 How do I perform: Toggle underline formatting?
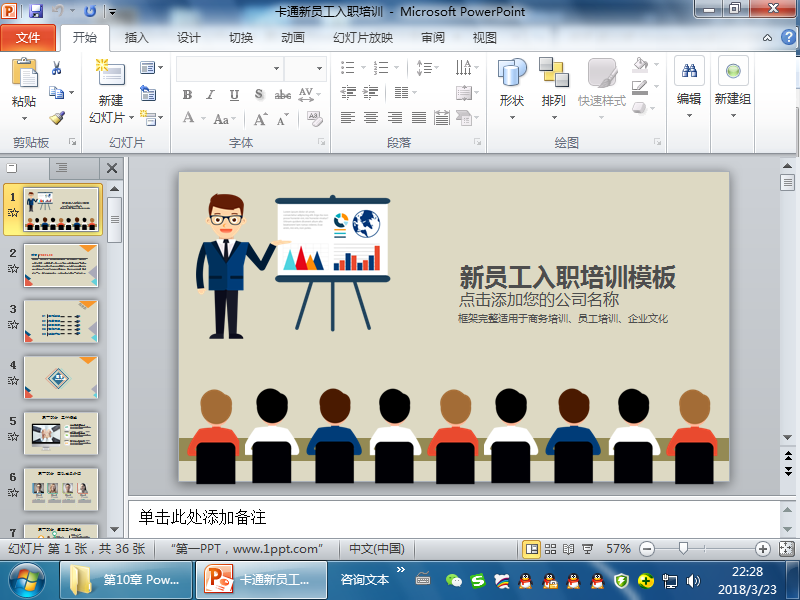click(234, 95)
